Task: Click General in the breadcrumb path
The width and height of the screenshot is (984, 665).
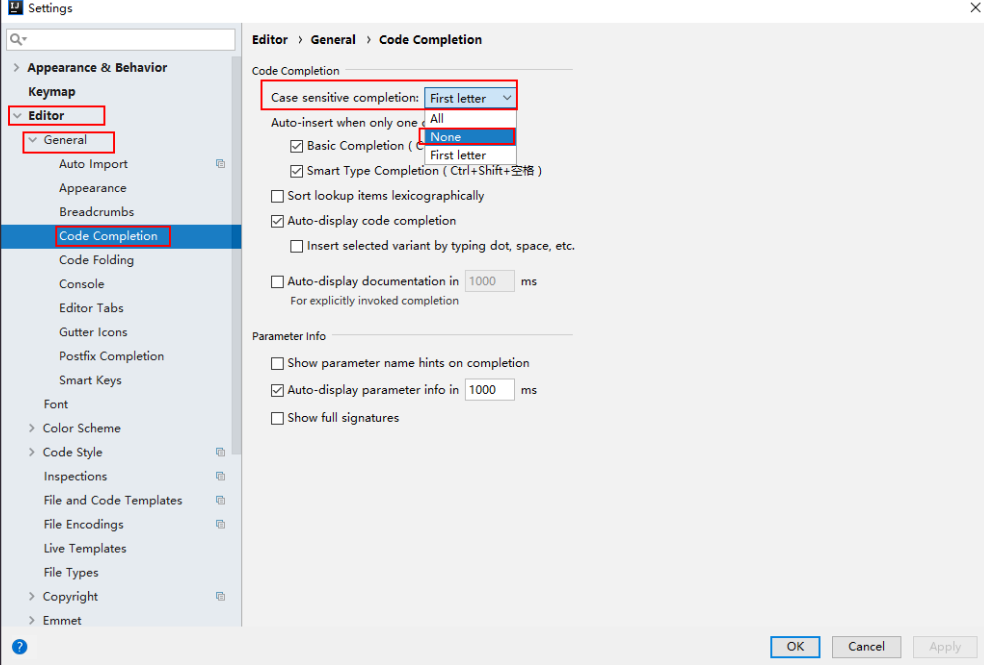Action: 333,40
